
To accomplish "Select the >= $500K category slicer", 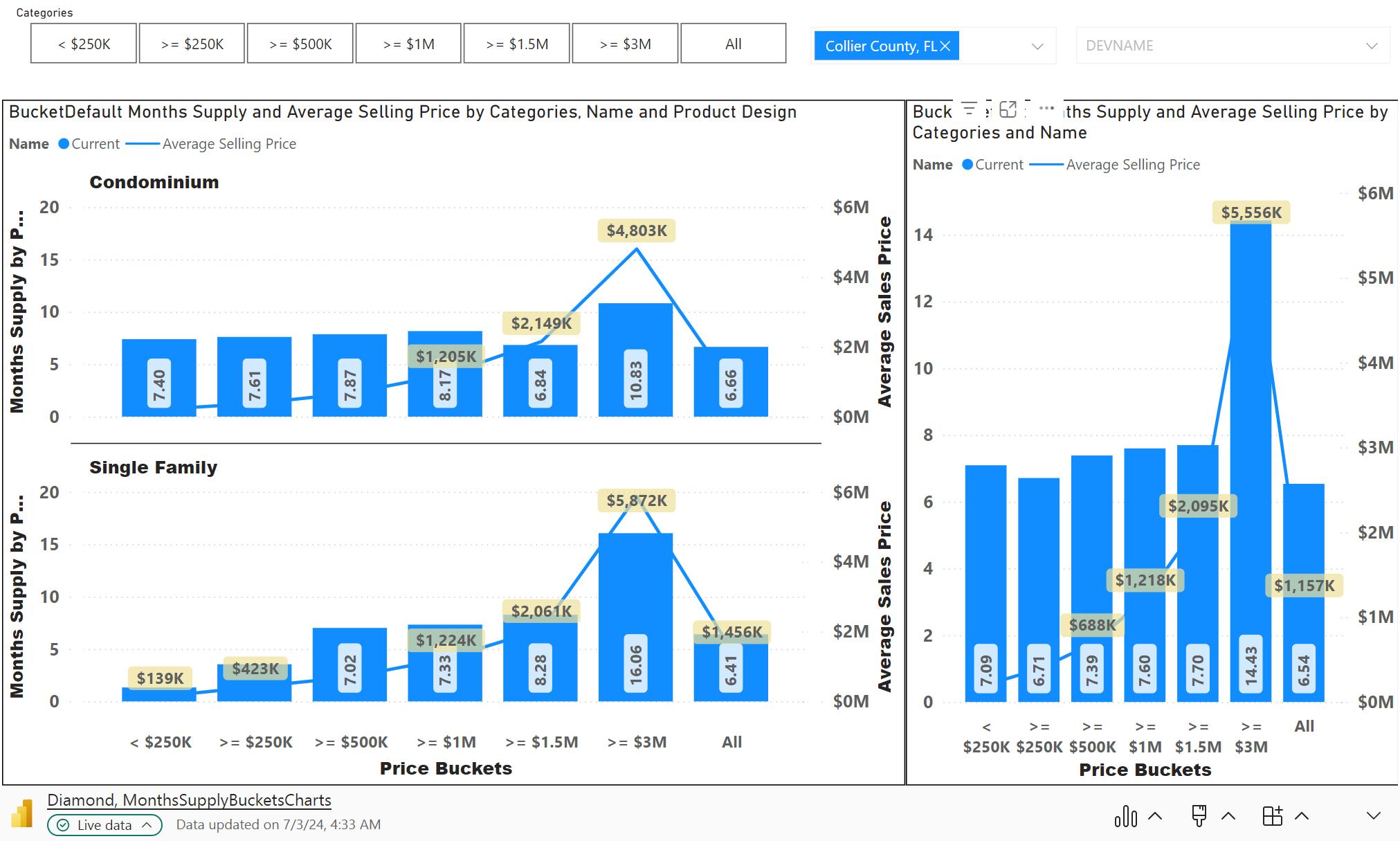I will [300, 44].
